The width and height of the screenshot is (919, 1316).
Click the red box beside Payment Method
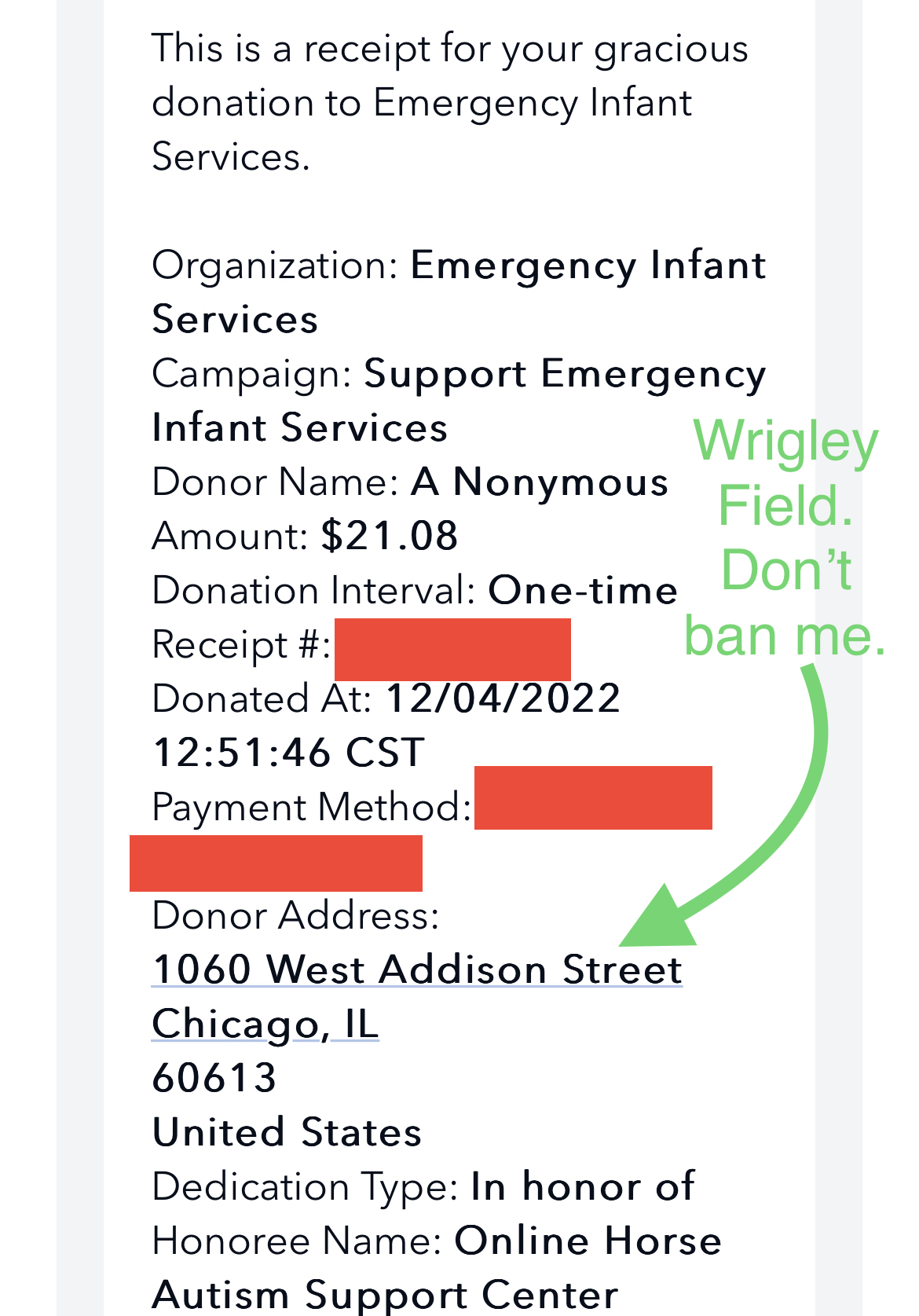[593, 797]
